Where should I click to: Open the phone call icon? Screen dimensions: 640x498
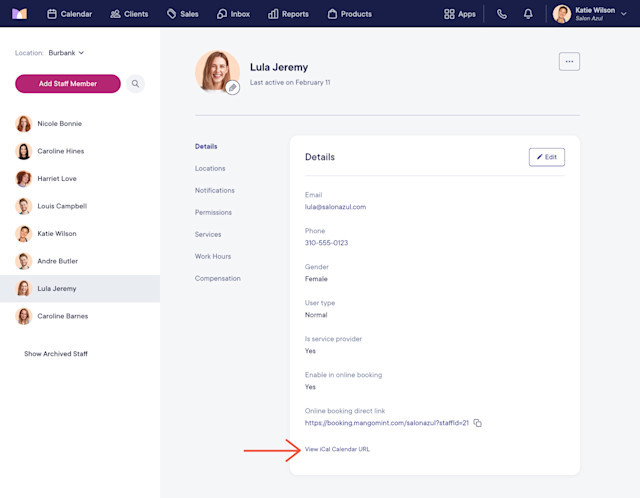[x=502, y=14]
